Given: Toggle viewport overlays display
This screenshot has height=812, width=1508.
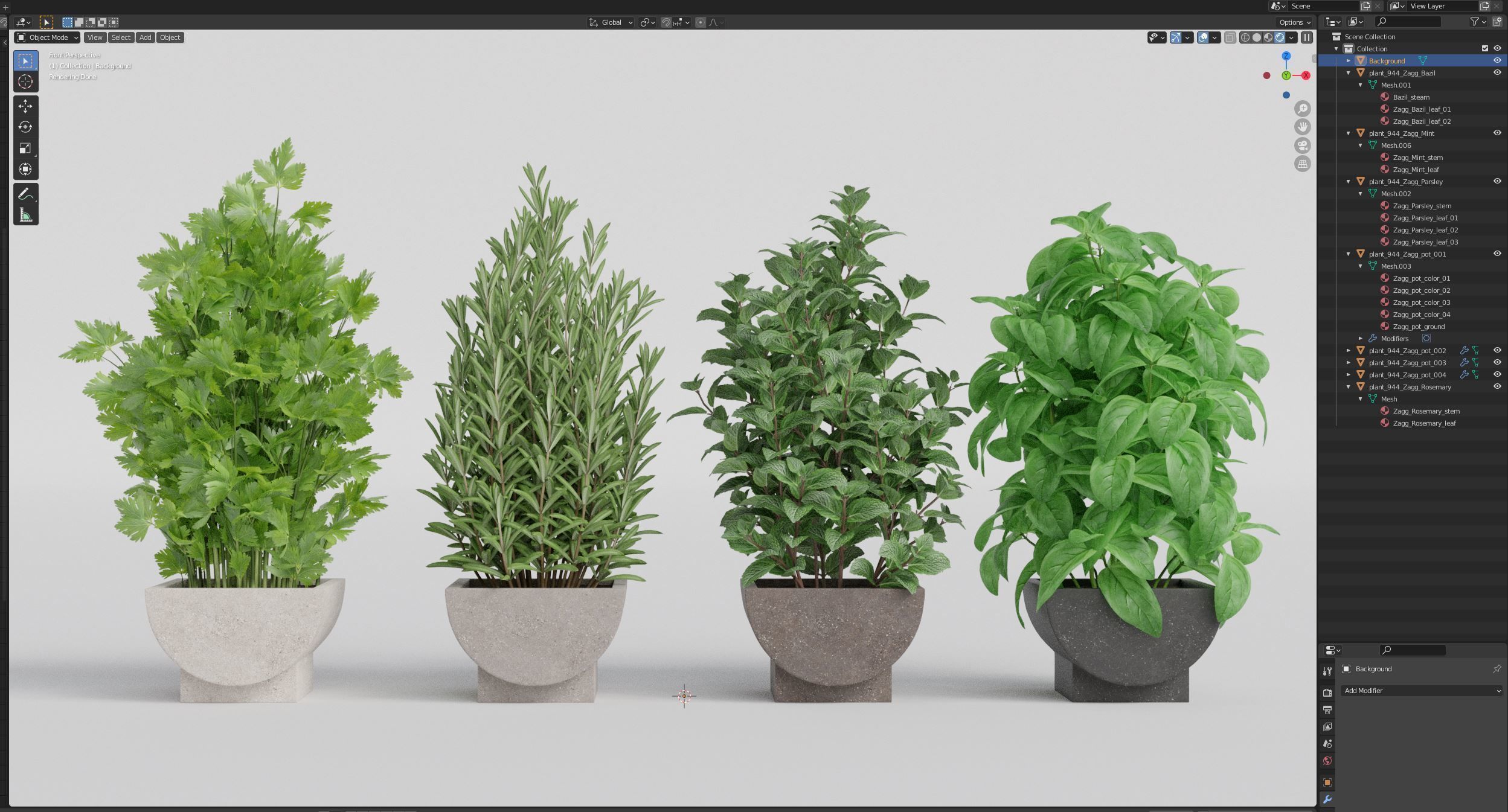Looking at the screenshot, I should click(1203, 37).
